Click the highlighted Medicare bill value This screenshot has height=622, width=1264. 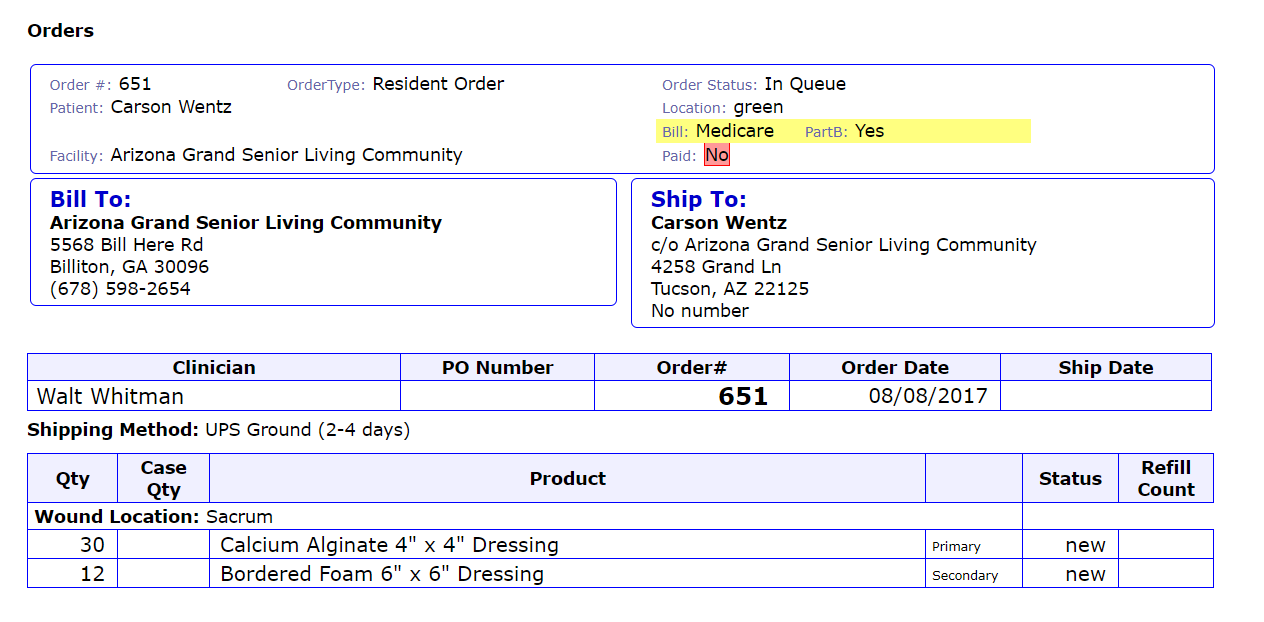click(x=734, y=131)
